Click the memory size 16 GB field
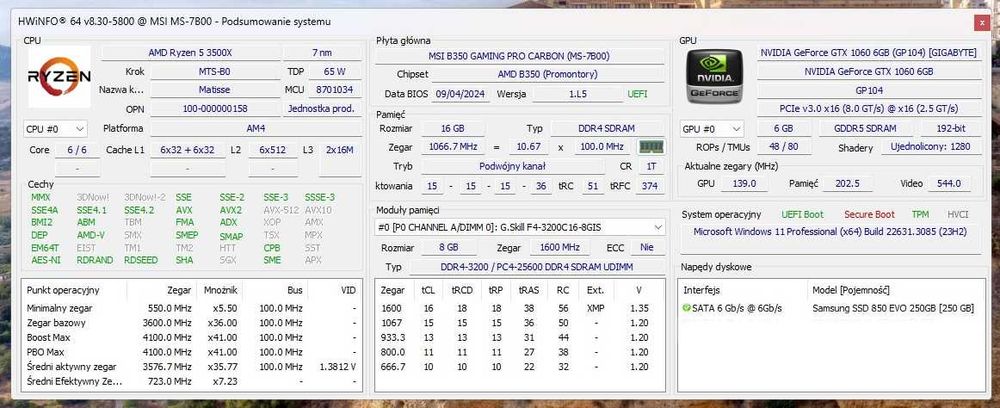 click(x=453, y=128)
